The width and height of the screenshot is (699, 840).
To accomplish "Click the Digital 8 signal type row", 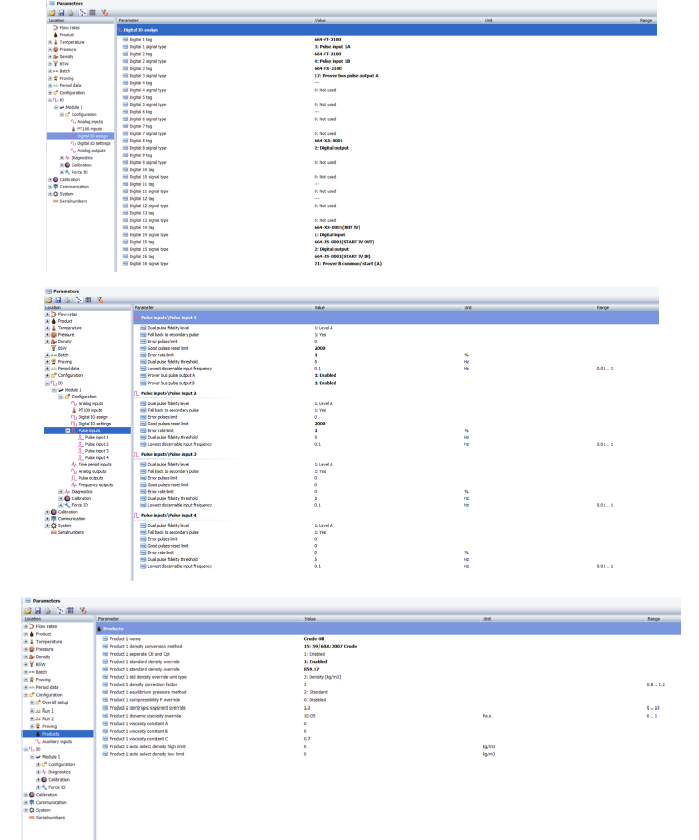I will pyautogui.click(x=387, y=148).
